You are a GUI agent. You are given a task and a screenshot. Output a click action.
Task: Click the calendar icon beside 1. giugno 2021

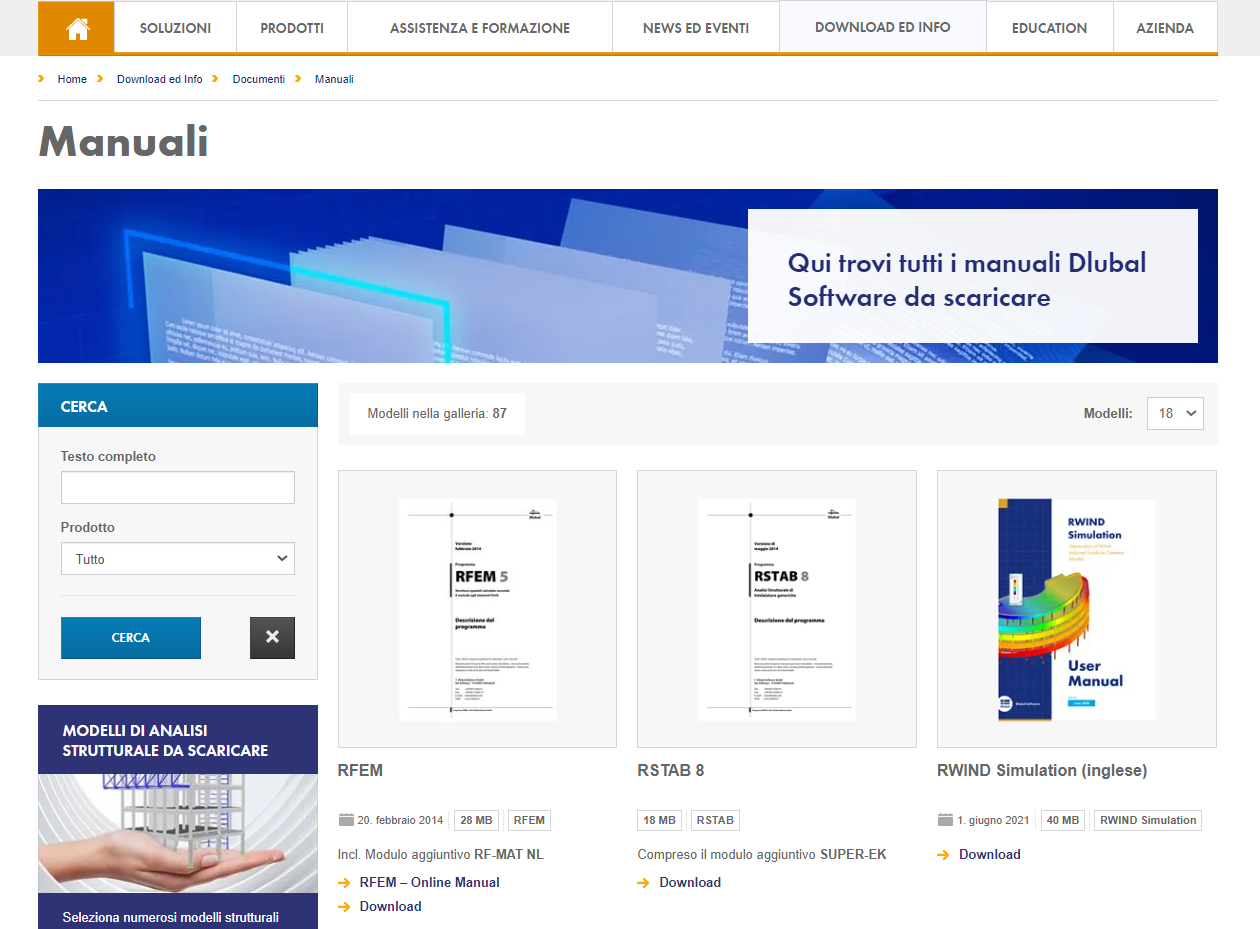point(944,819)
